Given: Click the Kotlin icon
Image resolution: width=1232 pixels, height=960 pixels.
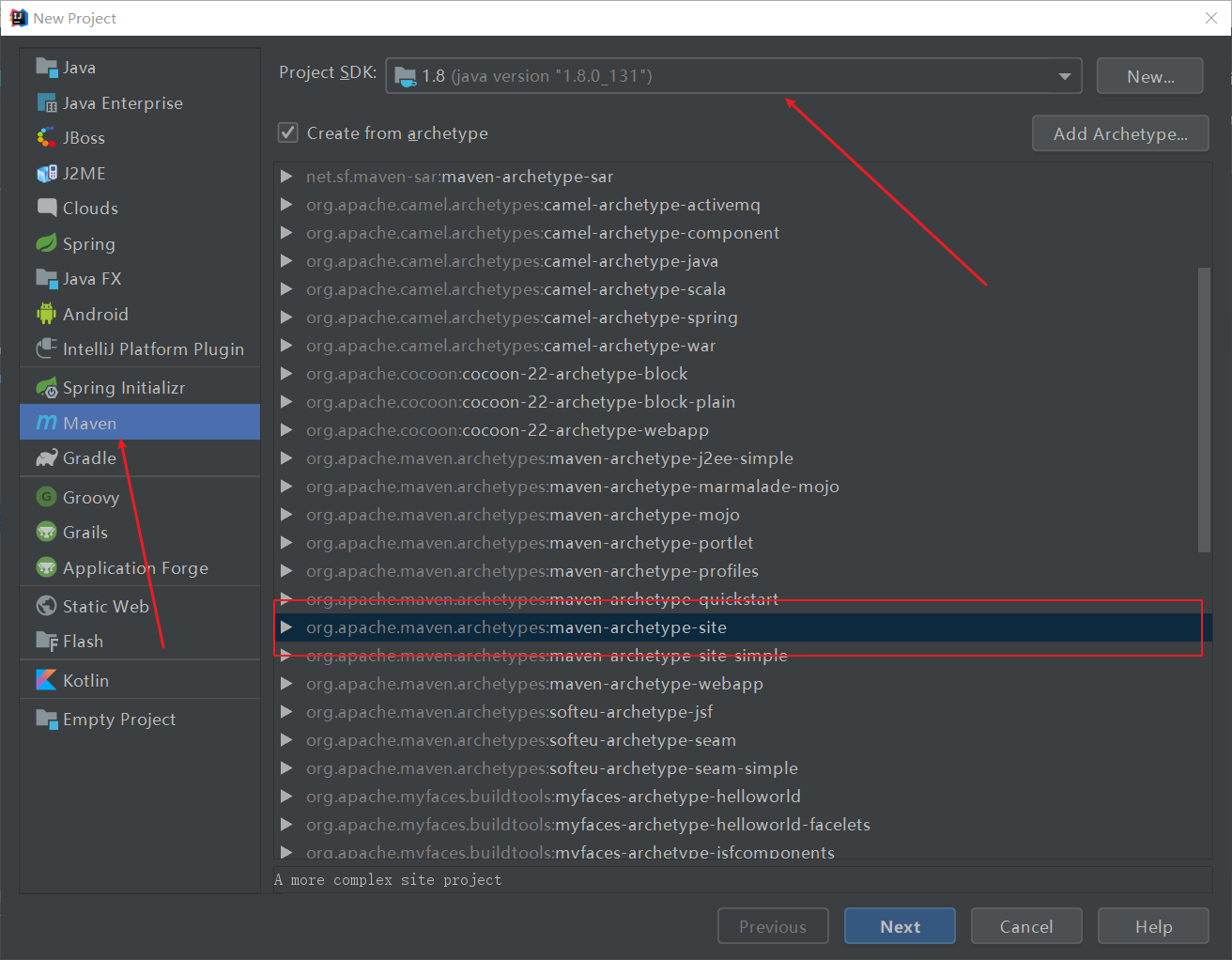Looking at the screenshot, I should click(46, 680).
